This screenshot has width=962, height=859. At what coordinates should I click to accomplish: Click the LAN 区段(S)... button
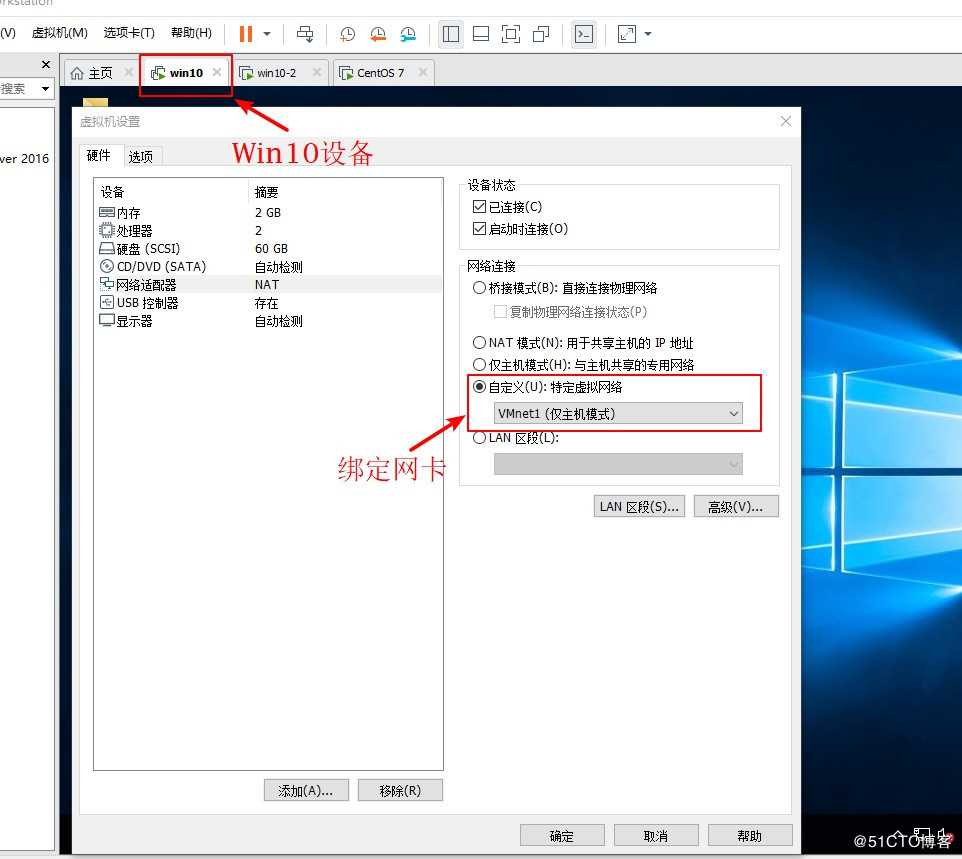639,507
